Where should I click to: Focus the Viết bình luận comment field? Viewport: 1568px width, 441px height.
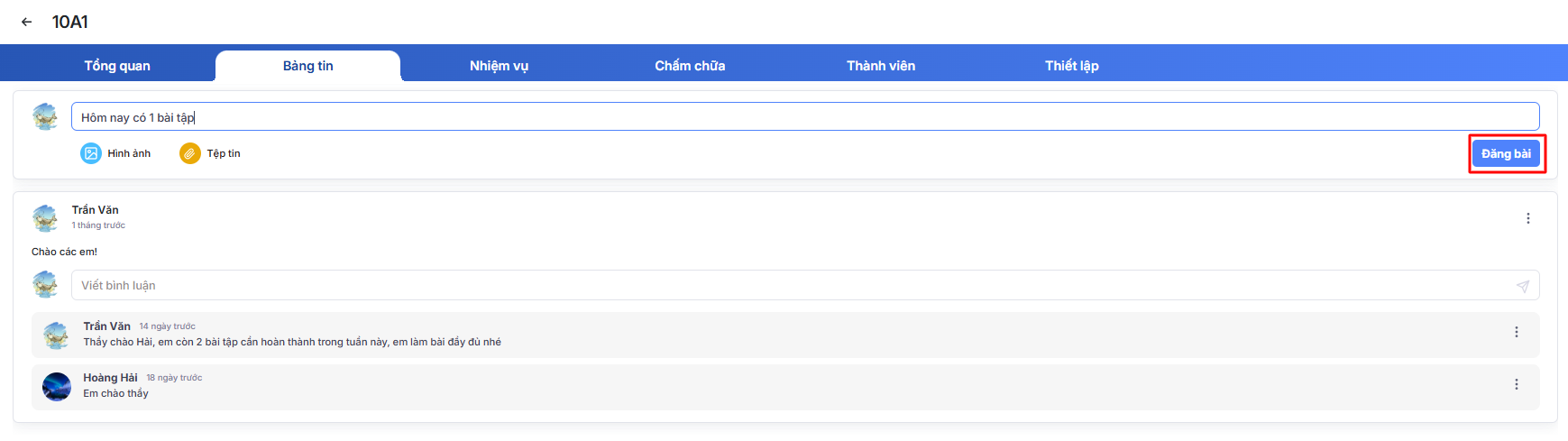point(793,286)
